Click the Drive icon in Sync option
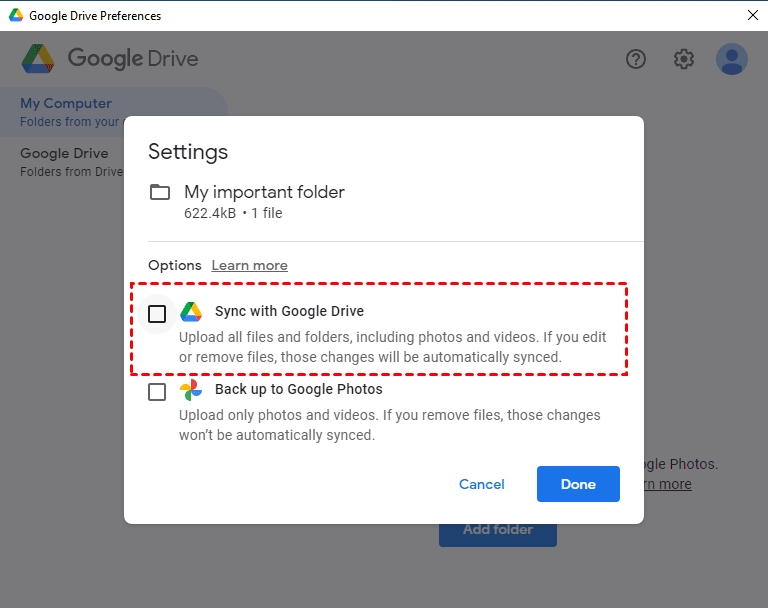The height and width of the screenshot is (608, 768). (191, 312)
